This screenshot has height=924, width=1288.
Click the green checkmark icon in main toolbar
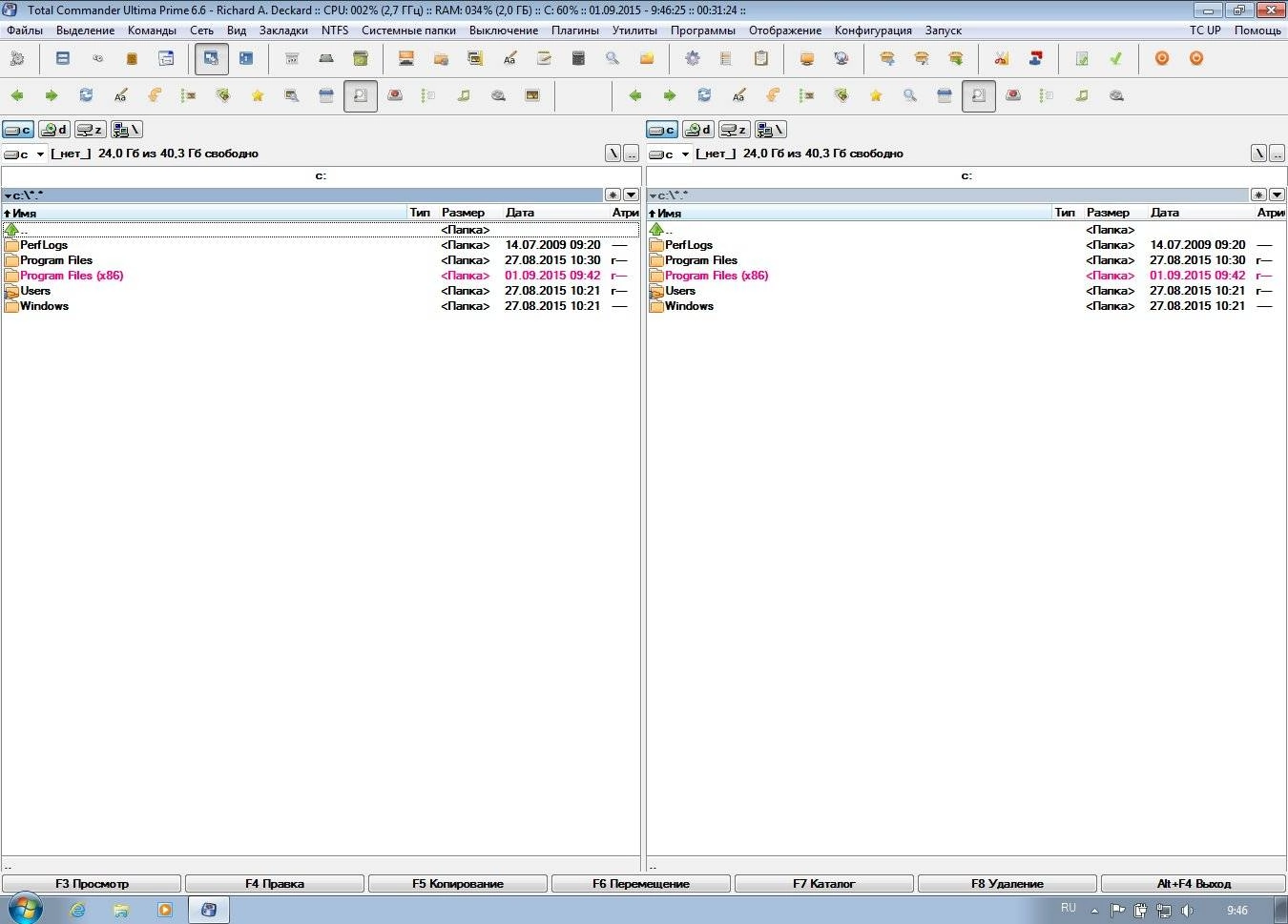(x=1116, y=59)
